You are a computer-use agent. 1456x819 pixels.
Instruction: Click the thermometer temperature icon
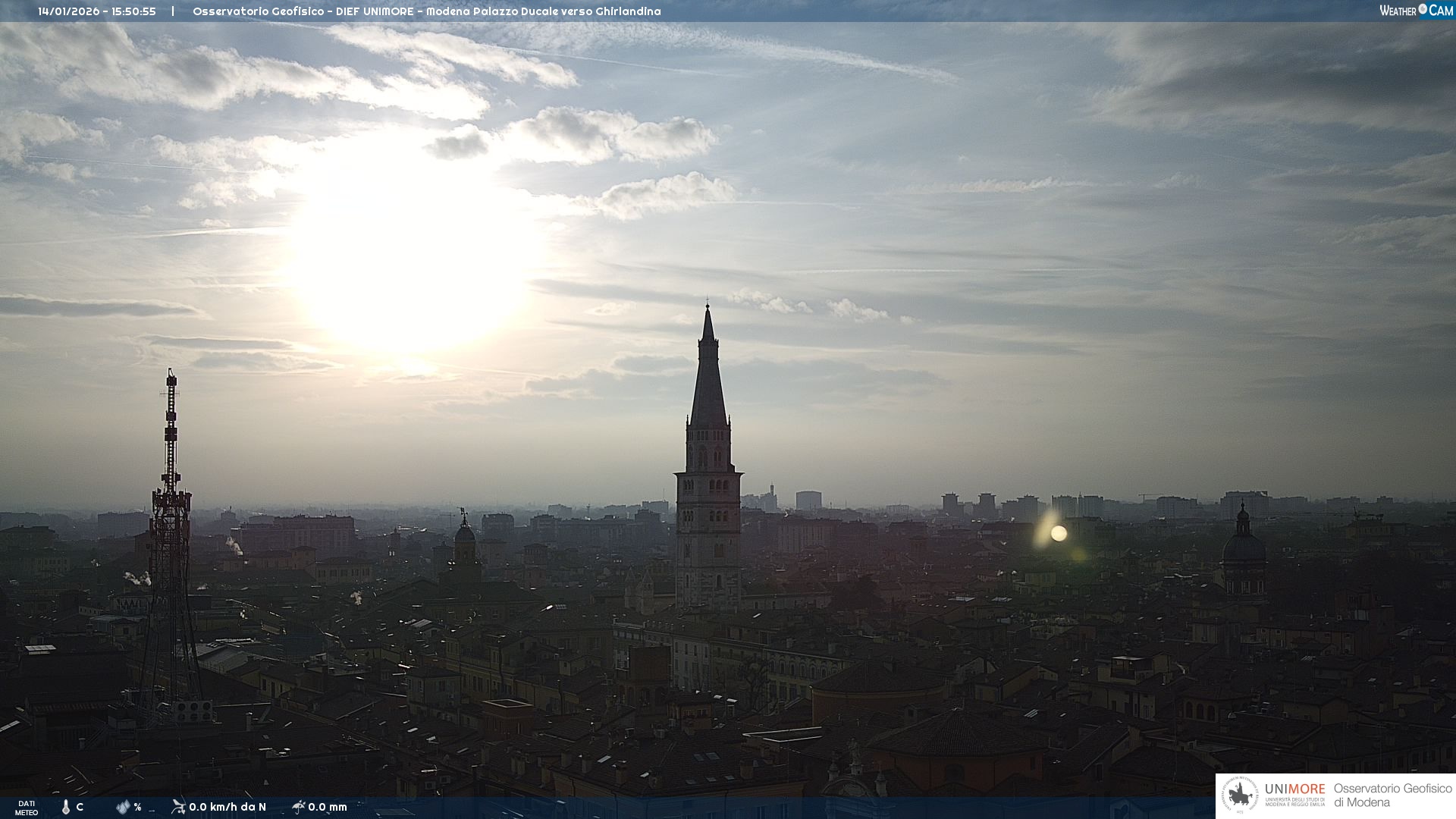(x=66, y=807)
